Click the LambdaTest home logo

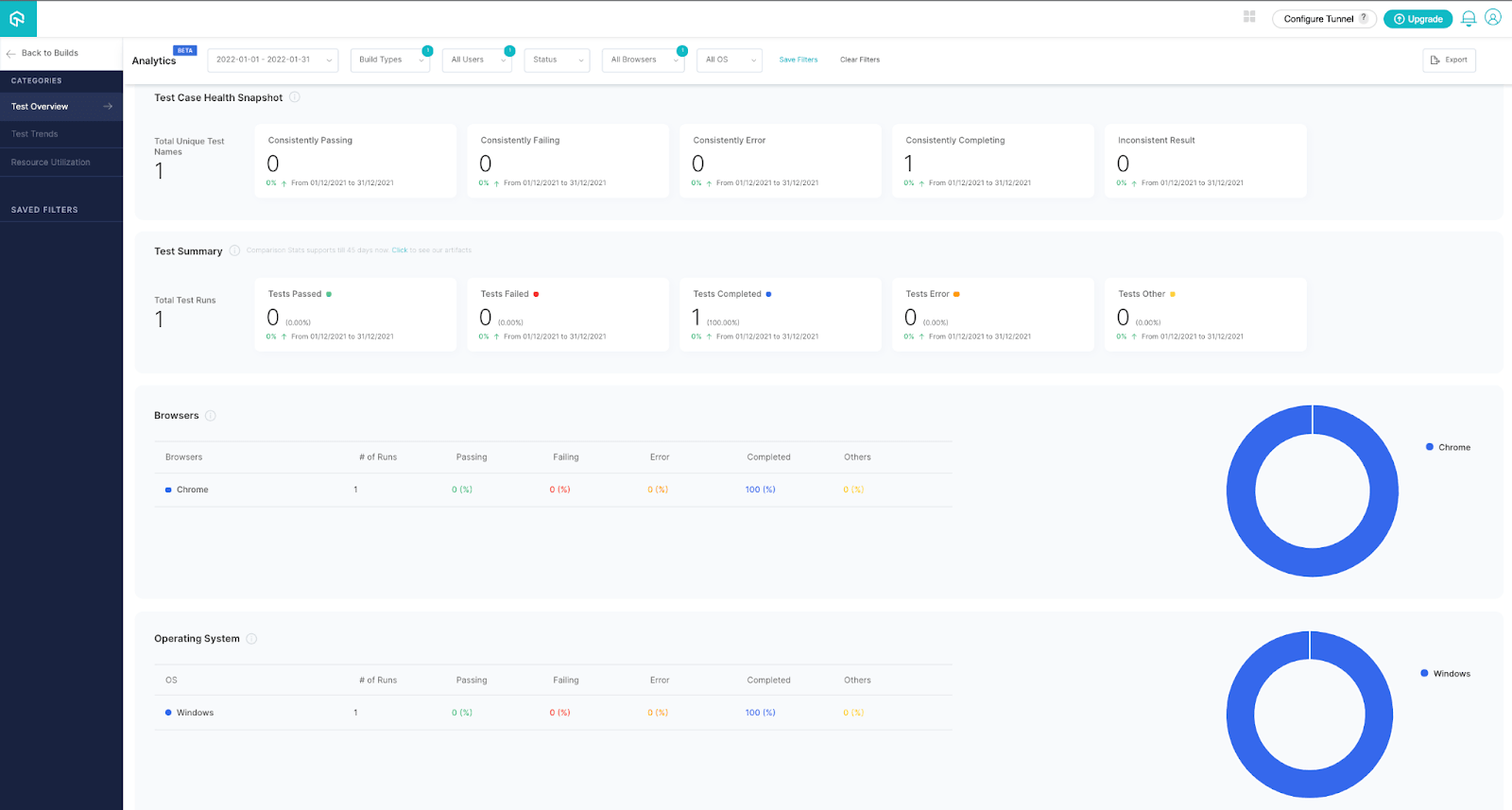[17, 19]
